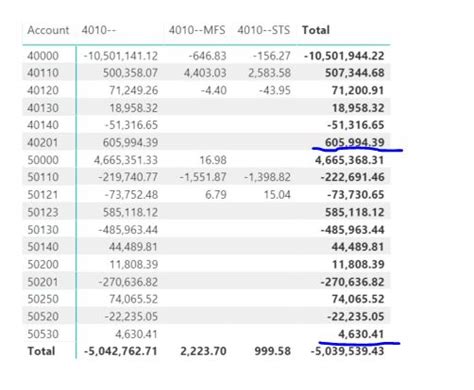
Task: Click column total 999.58
Action: click(x=273, y=351)
